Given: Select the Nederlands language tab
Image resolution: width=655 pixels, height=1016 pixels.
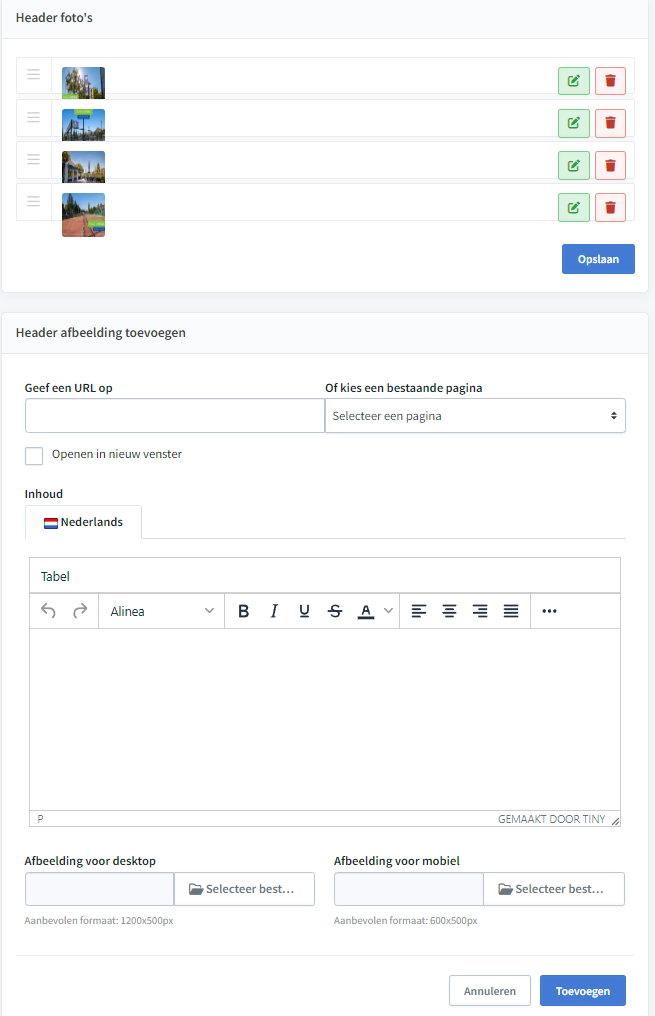Looking at the screenshot, I should tap(84, 522).
